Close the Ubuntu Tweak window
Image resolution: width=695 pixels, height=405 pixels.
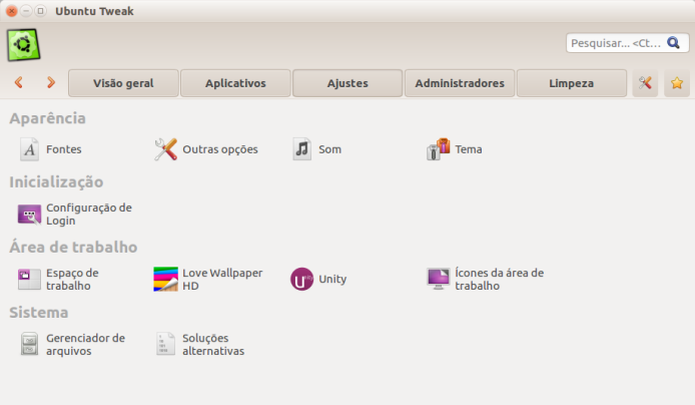point(12,11)
